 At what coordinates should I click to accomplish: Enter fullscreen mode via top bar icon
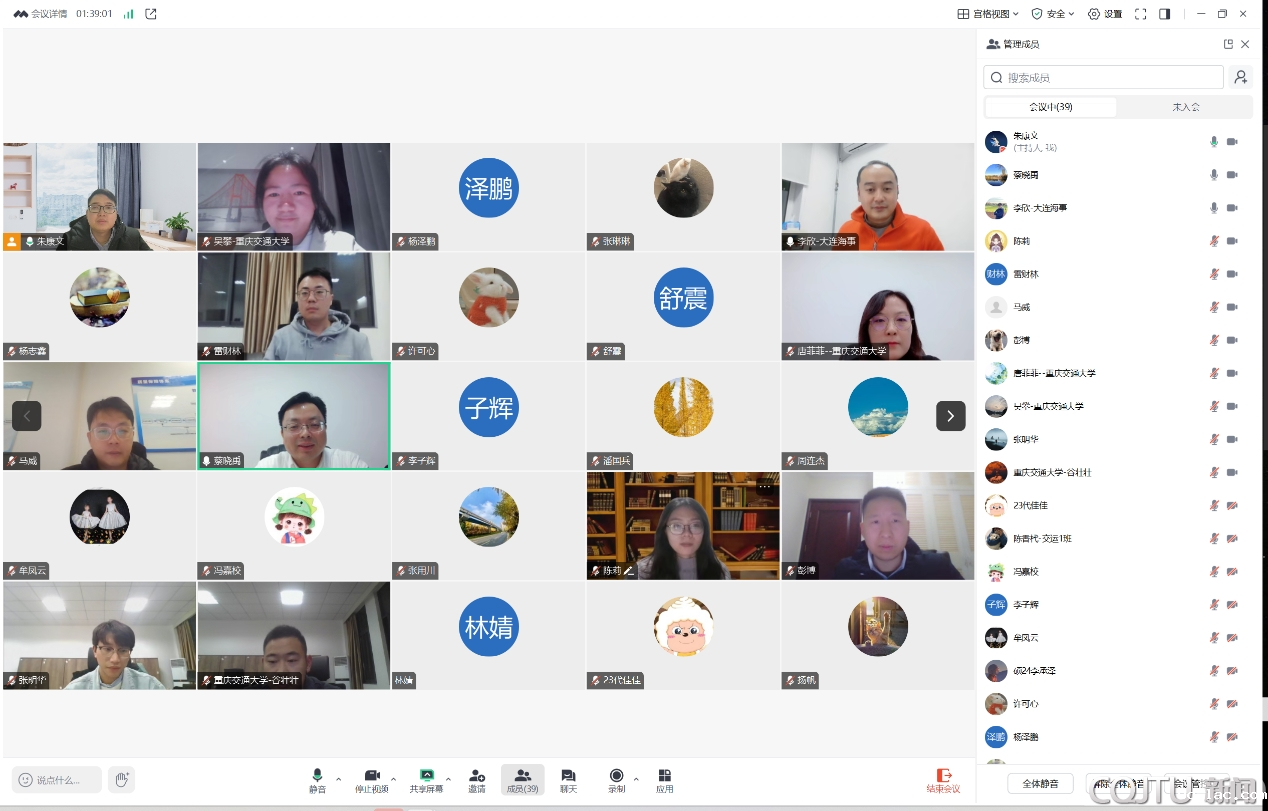click(x=1140, y=14)
